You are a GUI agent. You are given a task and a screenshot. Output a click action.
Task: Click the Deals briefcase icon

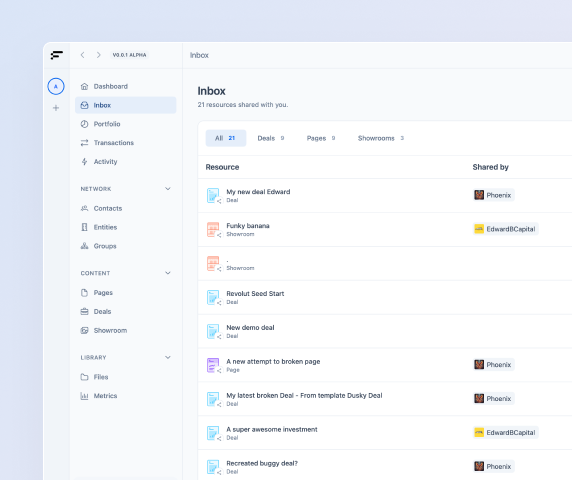(84, 311)
